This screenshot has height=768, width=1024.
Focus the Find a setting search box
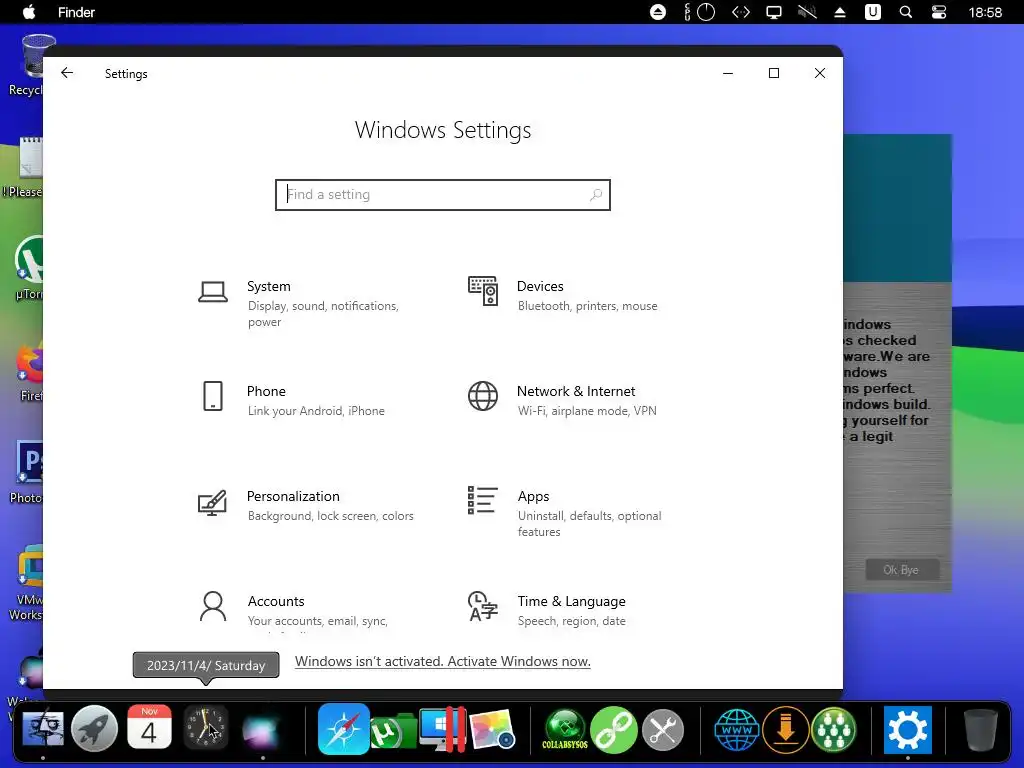click(x=443, y=195)
